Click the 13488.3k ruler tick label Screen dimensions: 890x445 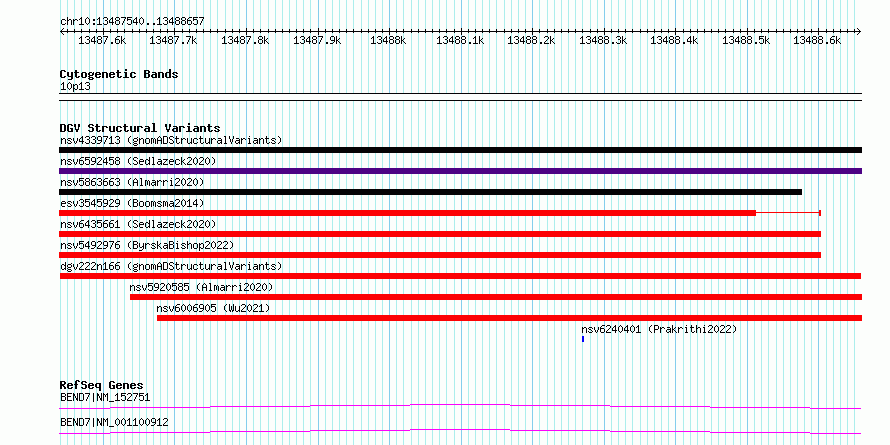click(603, 40)
